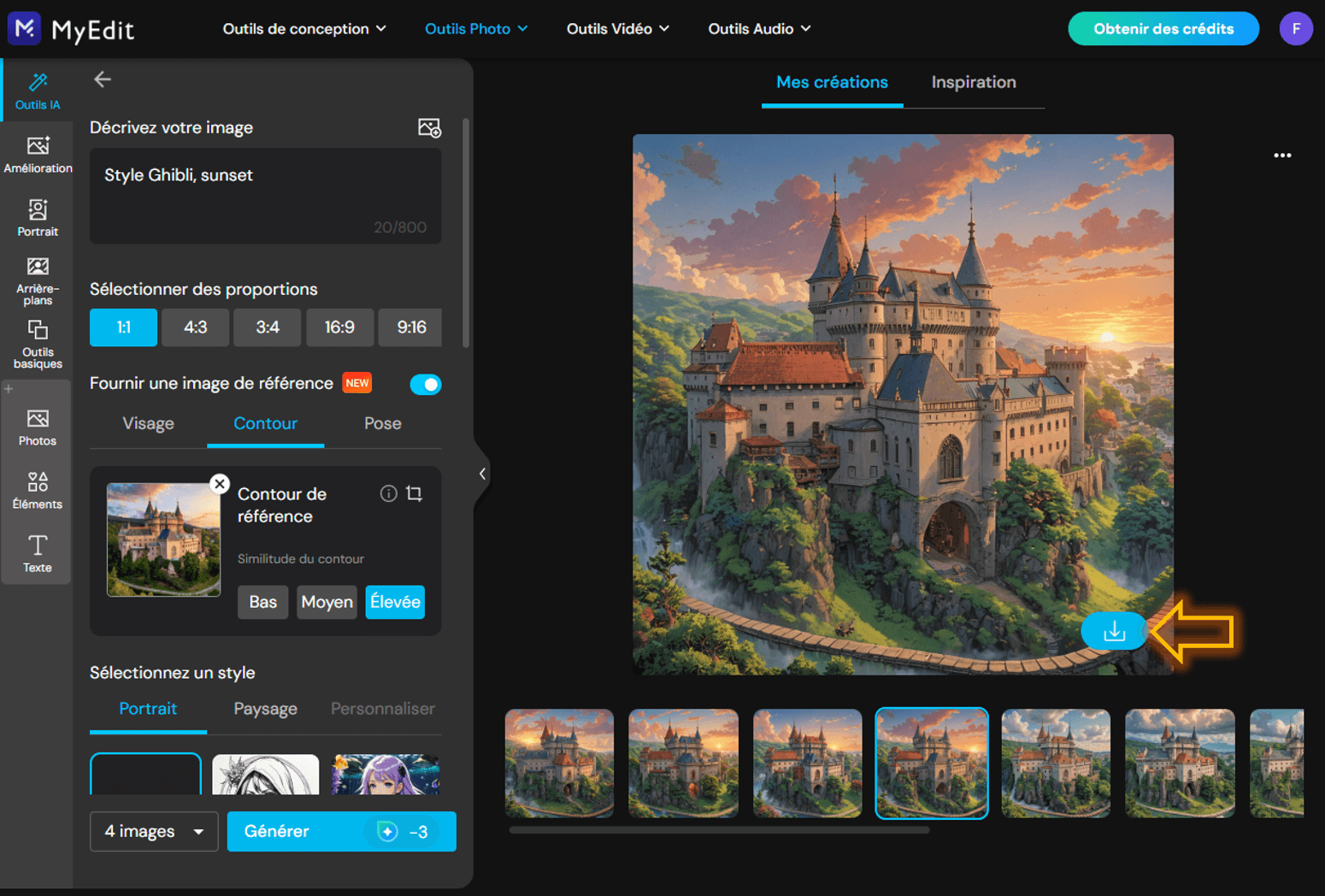Open the 4 images count dropdown
This screenshot has height=896, width=1325.
click(154, 831)
